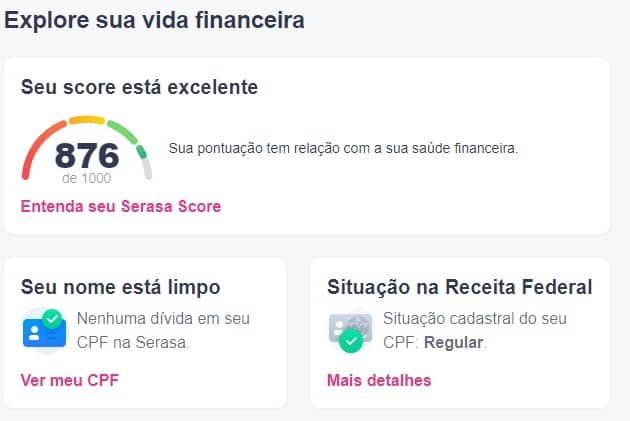Image resolution: width=630 pixels, height=421 pixels.
Task: Click the green check badge under Receita Federal
Action: click(351, 341)
